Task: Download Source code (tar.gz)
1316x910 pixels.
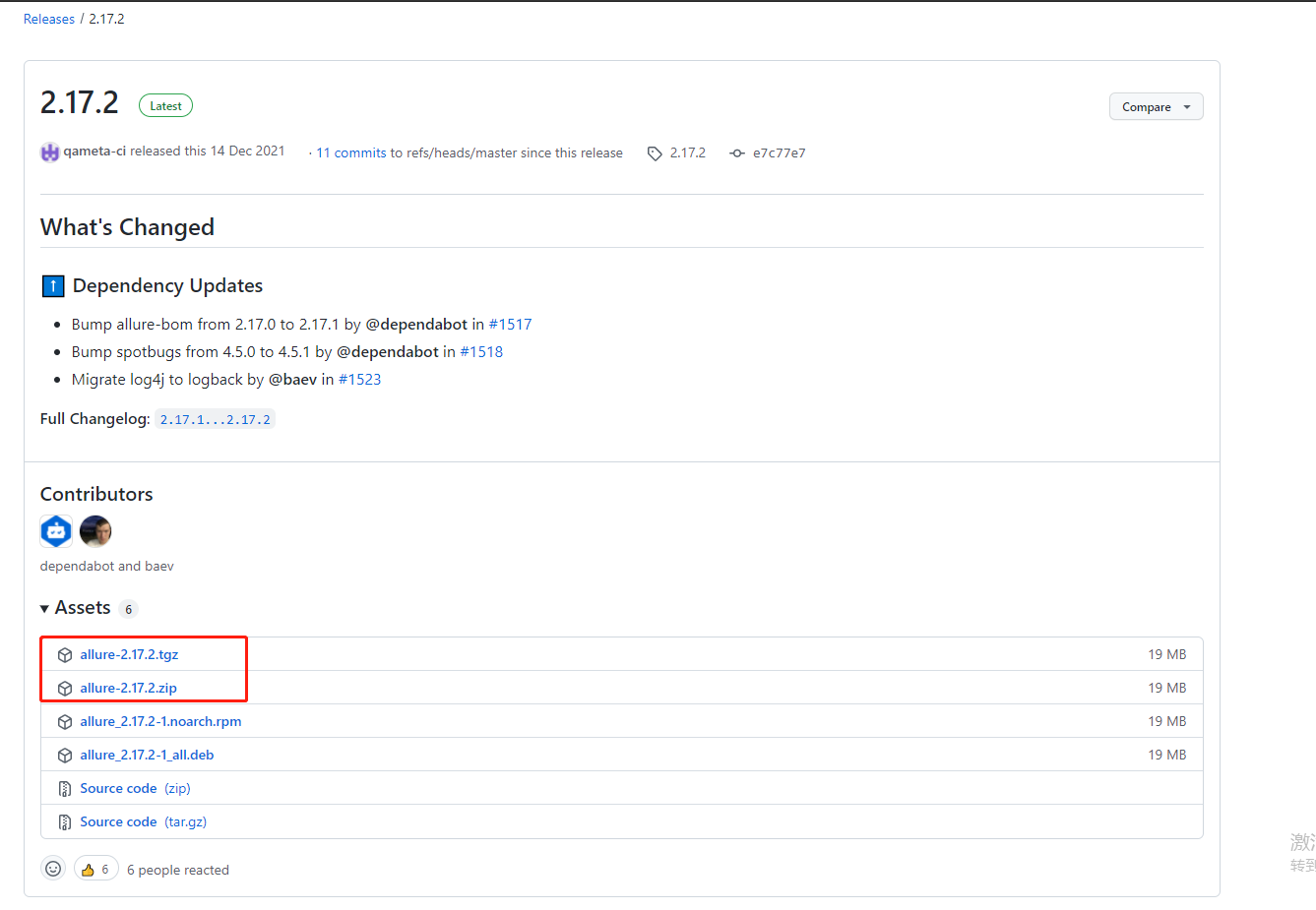Action: (x=144, y=821)
